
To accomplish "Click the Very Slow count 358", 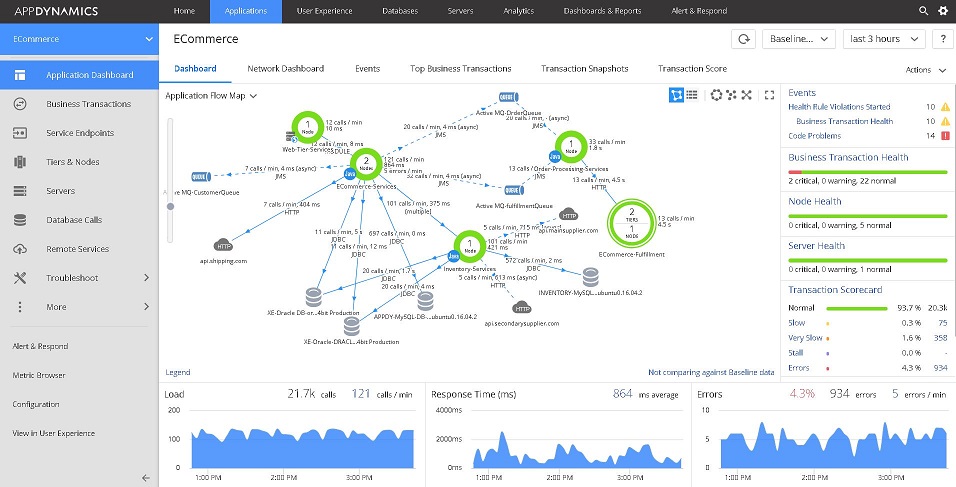I will coord(941,338).
